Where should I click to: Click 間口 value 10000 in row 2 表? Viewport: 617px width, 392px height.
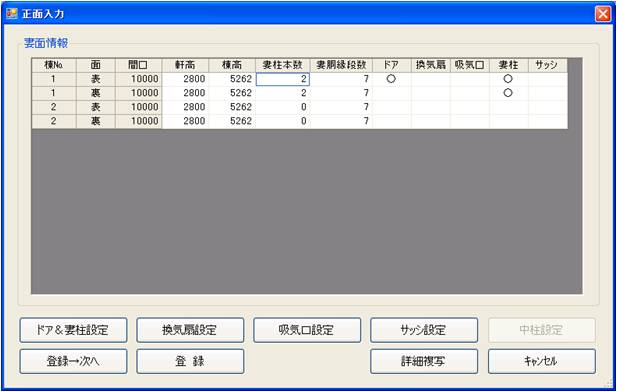pos(139,107)
